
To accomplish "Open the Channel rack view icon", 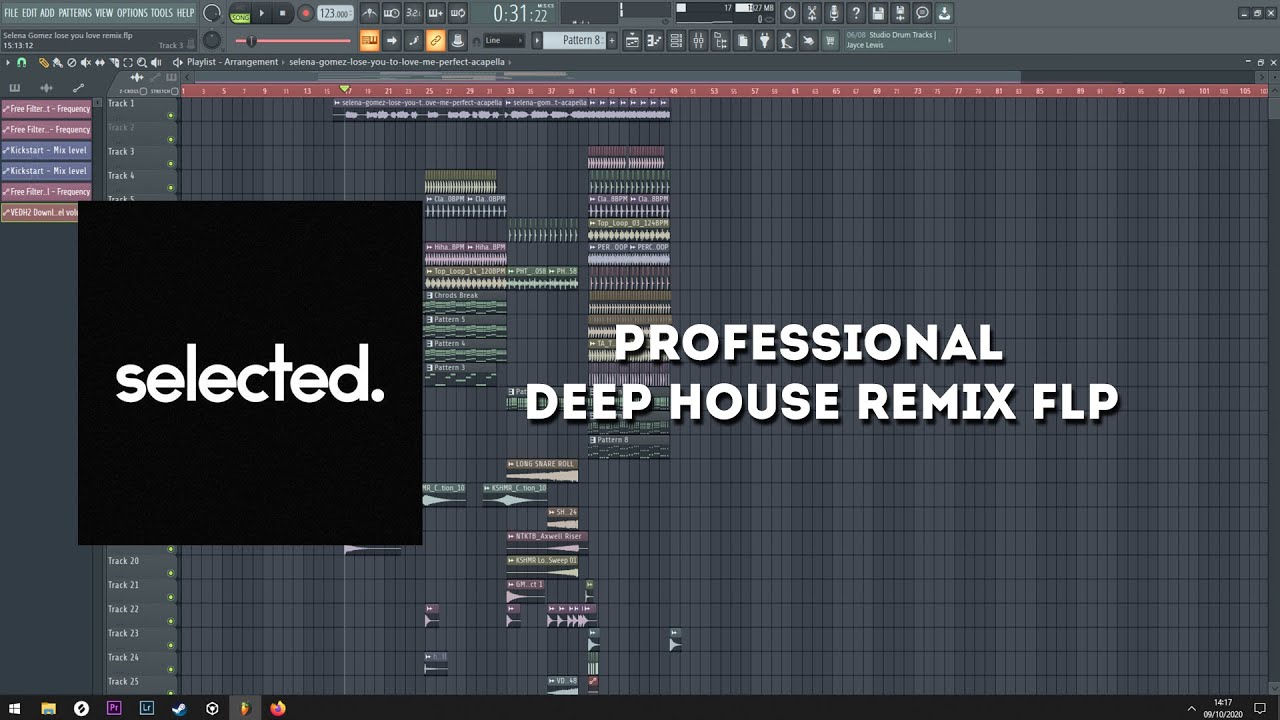I will 676,40.
